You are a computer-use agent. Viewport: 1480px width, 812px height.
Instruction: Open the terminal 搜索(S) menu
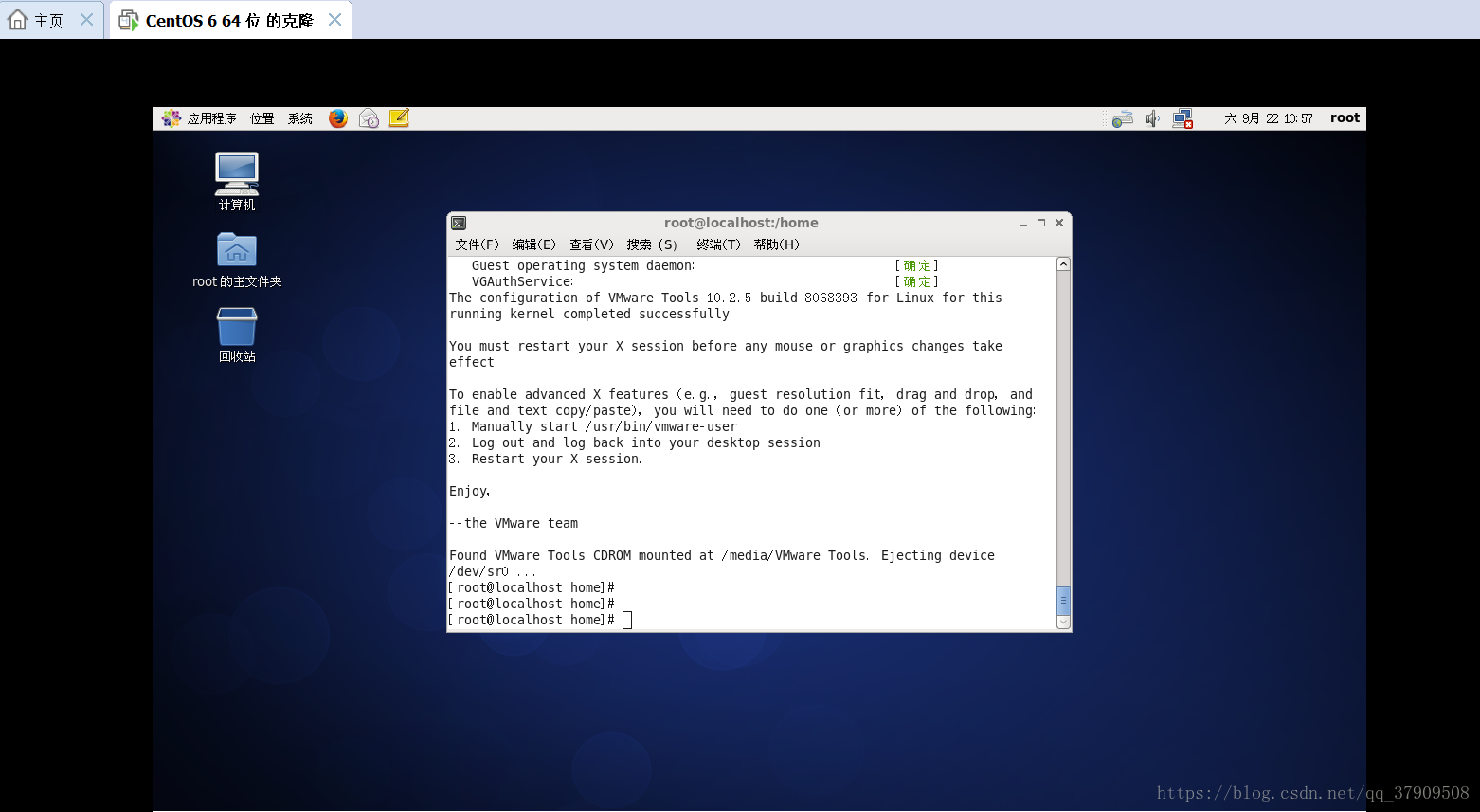click(x=652, y=244)
